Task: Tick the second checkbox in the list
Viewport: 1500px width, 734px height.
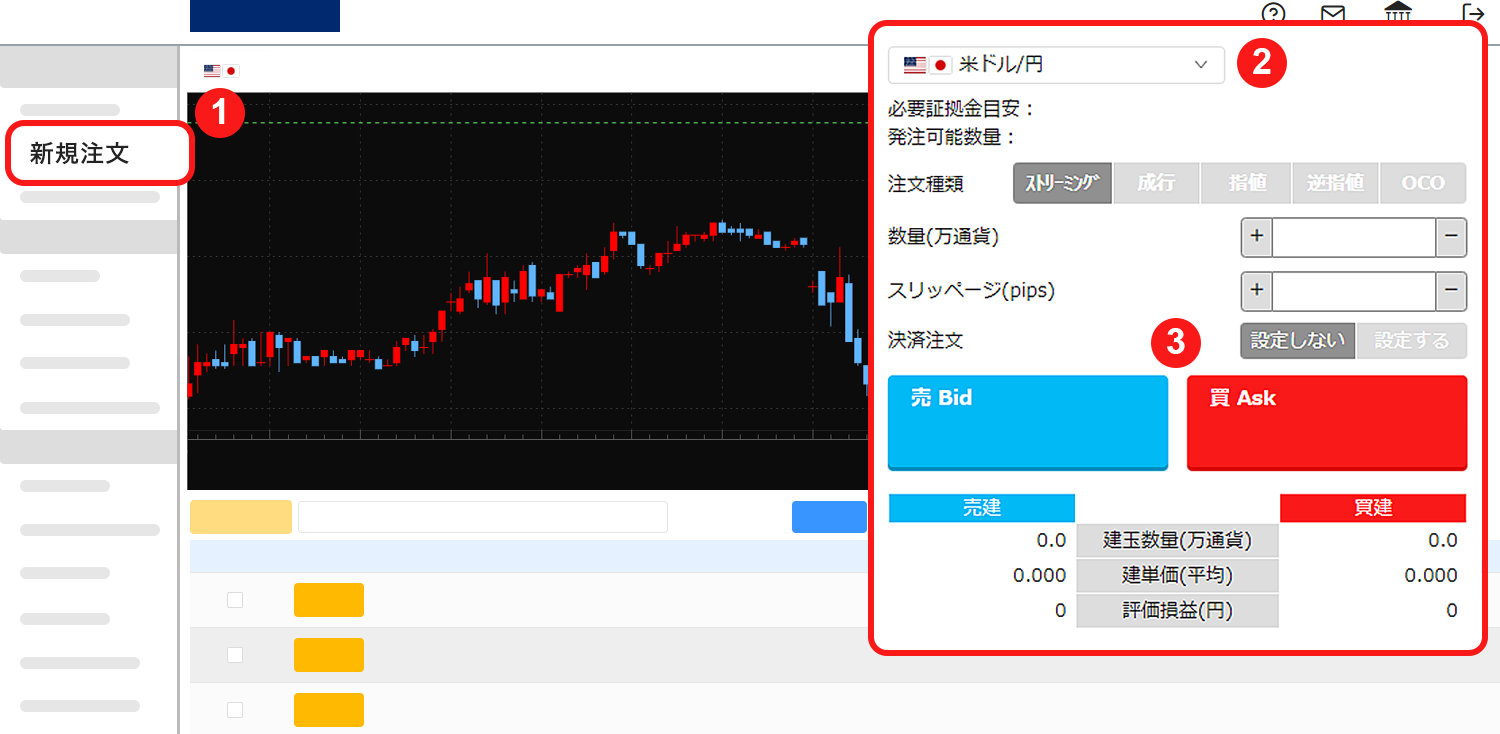Action: (x=235, y=655)
